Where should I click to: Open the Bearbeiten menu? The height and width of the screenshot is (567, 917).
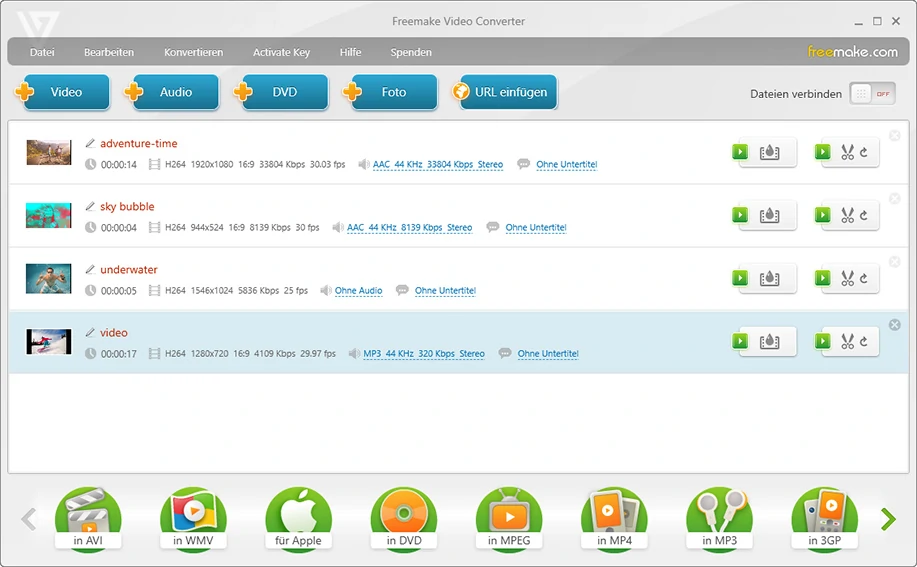coord(109,52)
